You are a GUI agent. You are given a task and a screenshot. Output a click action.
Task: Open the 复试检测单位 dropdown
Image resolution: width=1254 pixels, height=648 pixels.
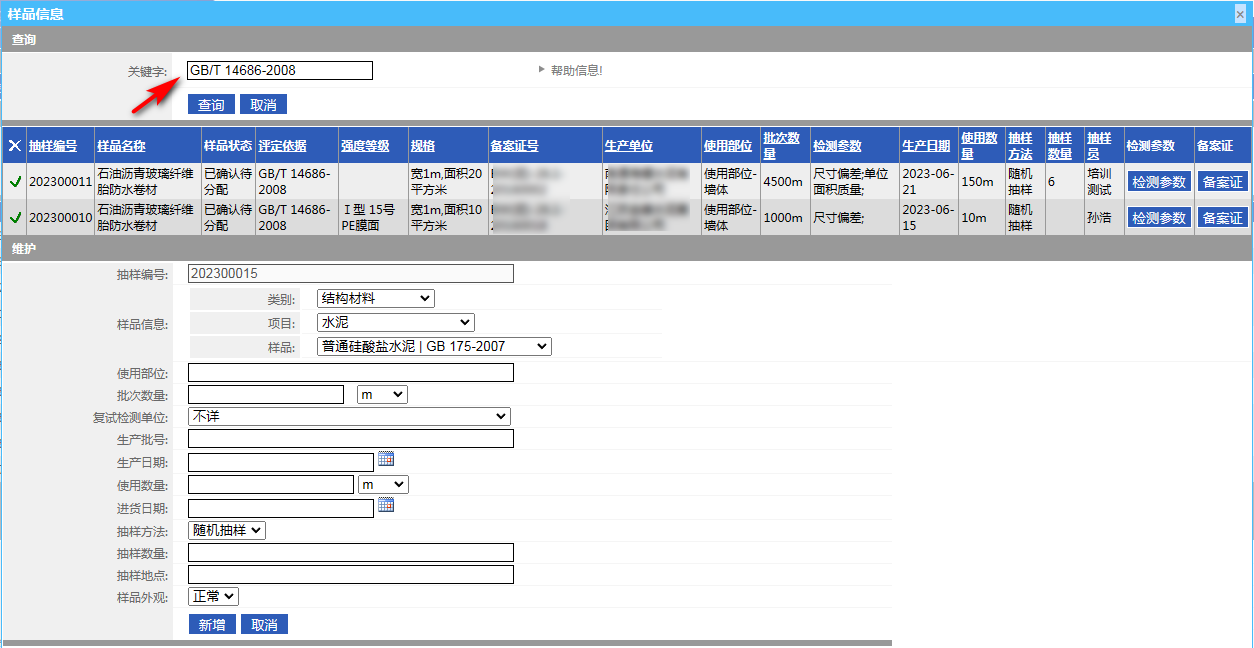[349, 416]
